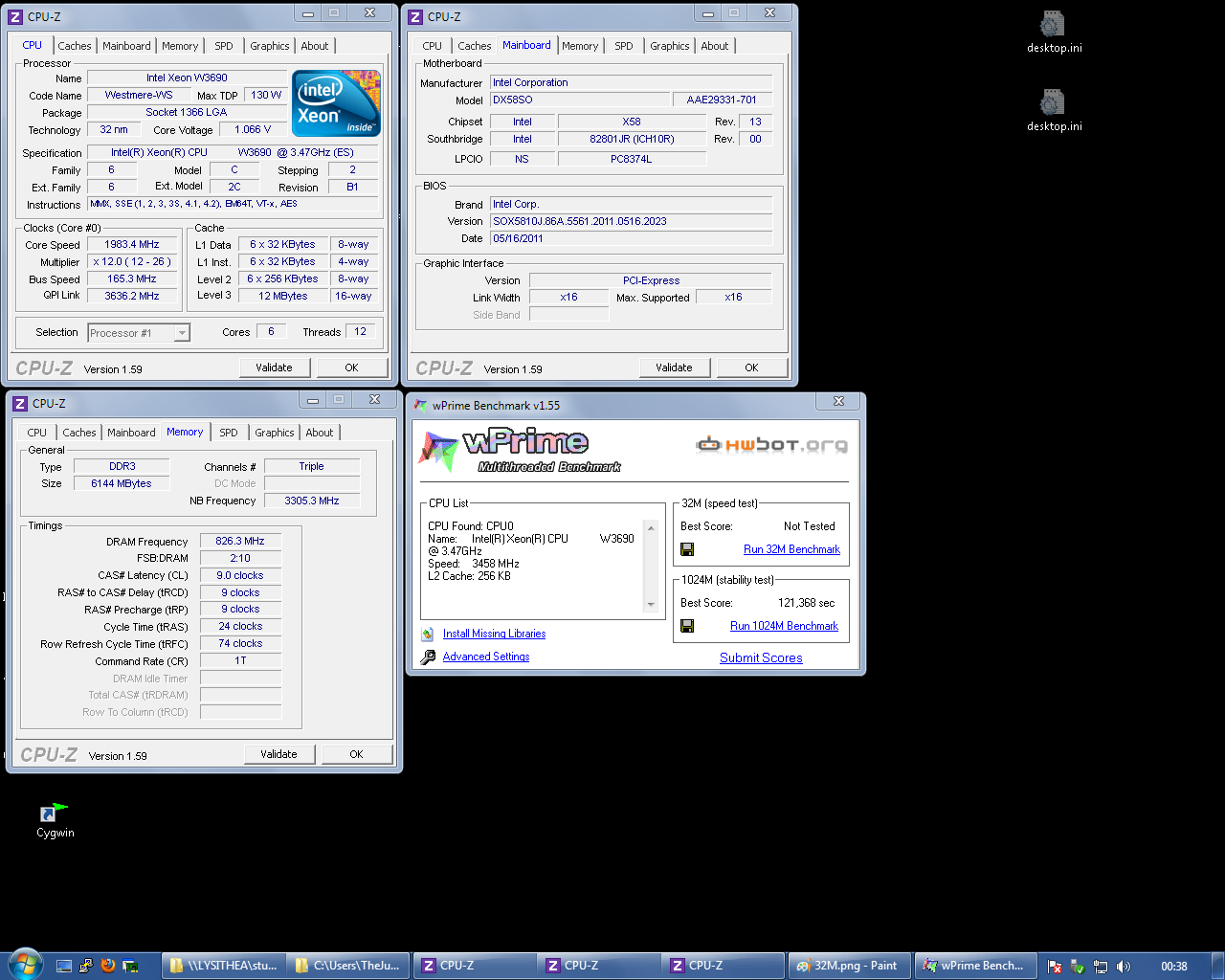Run the 1024M Benchmark link
This screenshot has height=980, width=1225.
click(x=784, y=626)
